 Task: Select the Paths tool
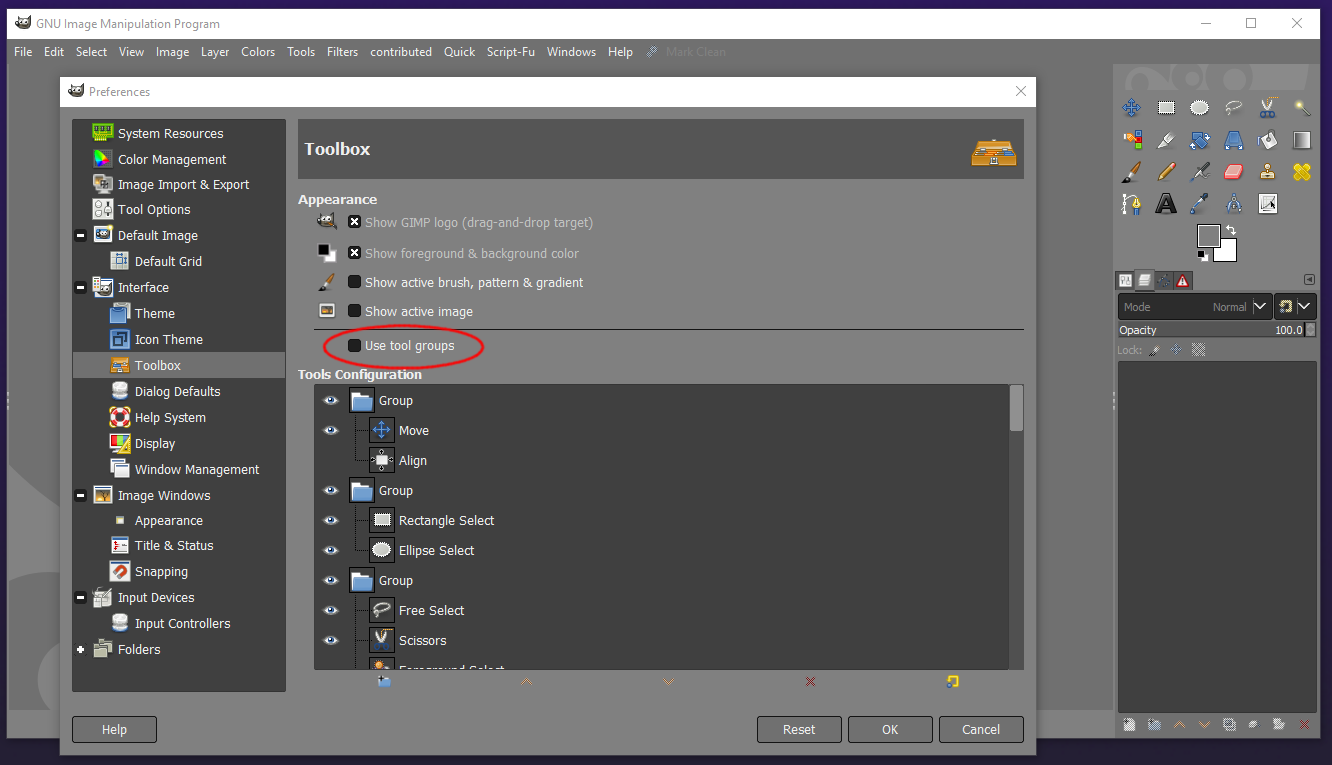point(1131,204)
